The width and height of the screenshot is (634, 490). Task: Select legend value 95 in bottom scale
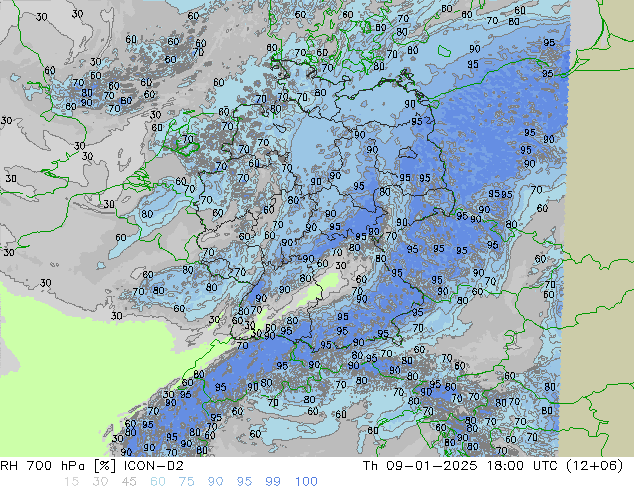(244, 482)
